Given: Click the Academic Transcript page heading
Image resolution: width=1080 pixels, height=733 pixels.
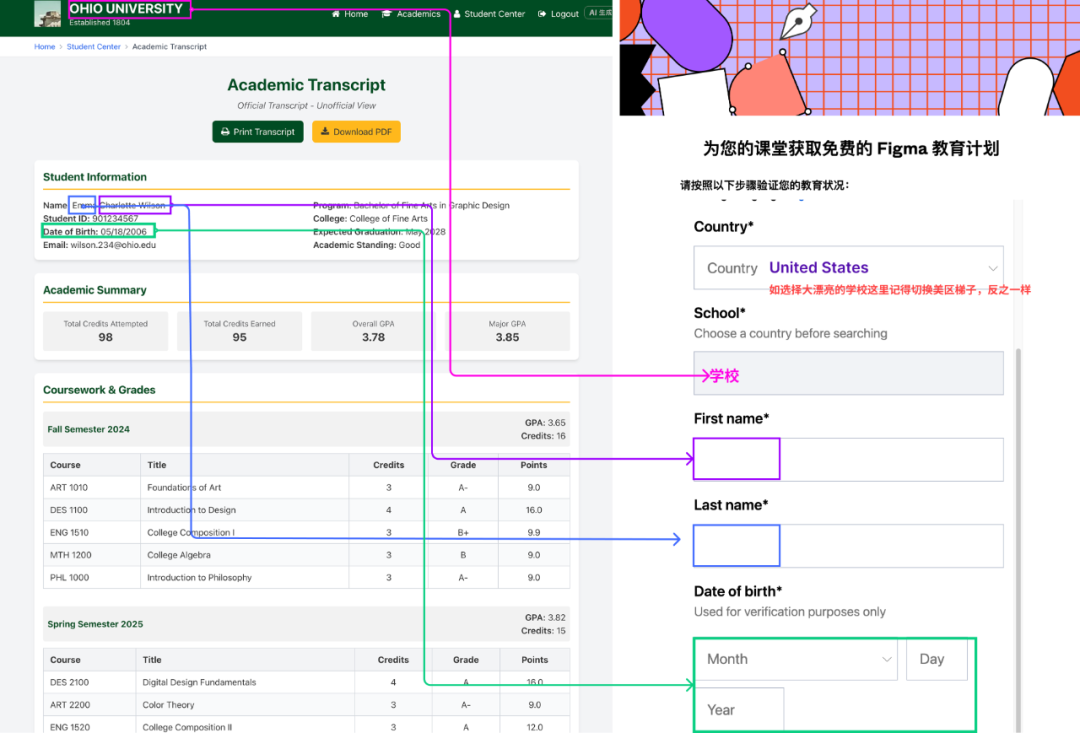Looking at the screenshot, I should point(307,85).
